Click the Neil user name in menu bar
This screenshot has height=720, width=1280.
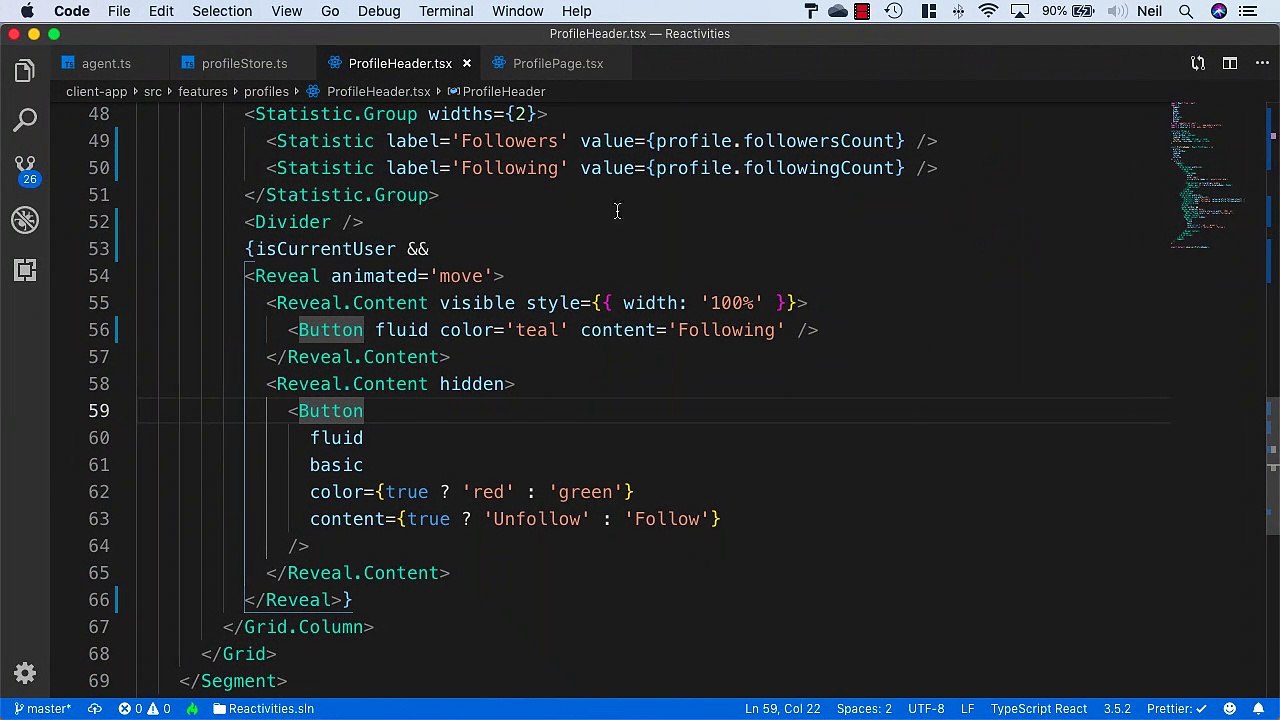tap(1149, 11)
